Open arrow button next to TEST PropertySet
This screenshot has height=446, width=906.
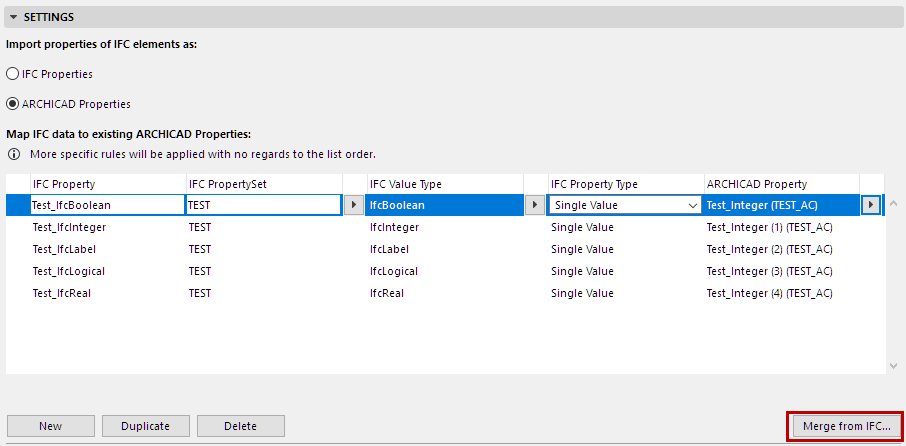click(x=354, y=205)
